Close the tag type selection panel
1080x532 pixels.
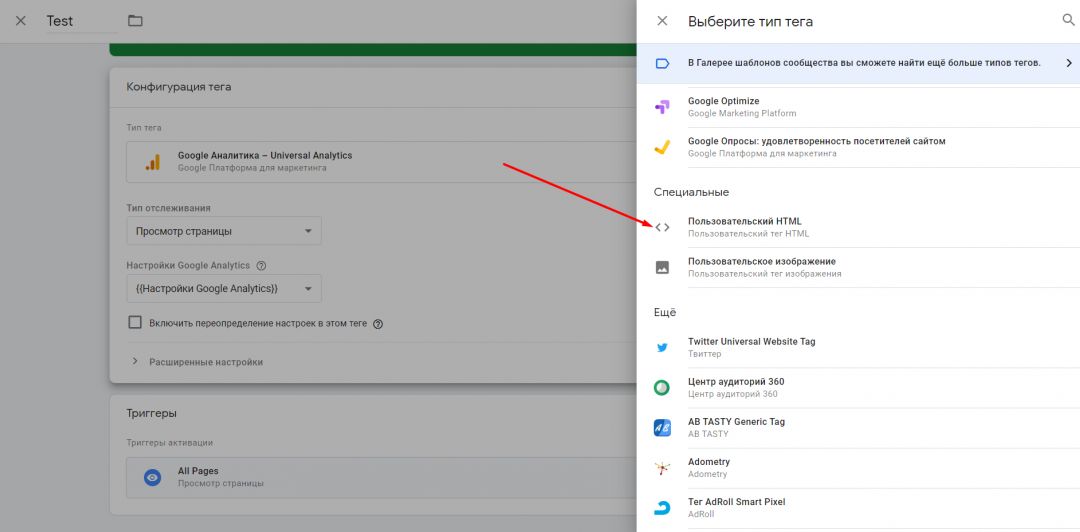[x=662, y=21]
